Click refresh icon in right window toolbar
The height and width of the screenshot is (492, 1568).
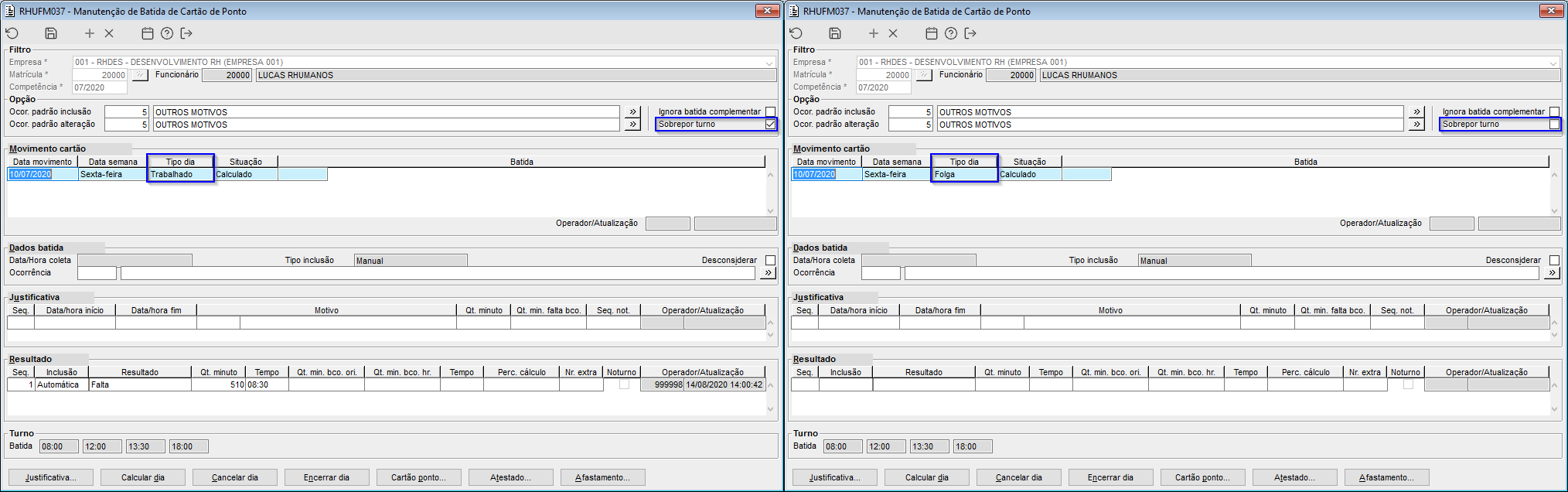coord(796,33)
